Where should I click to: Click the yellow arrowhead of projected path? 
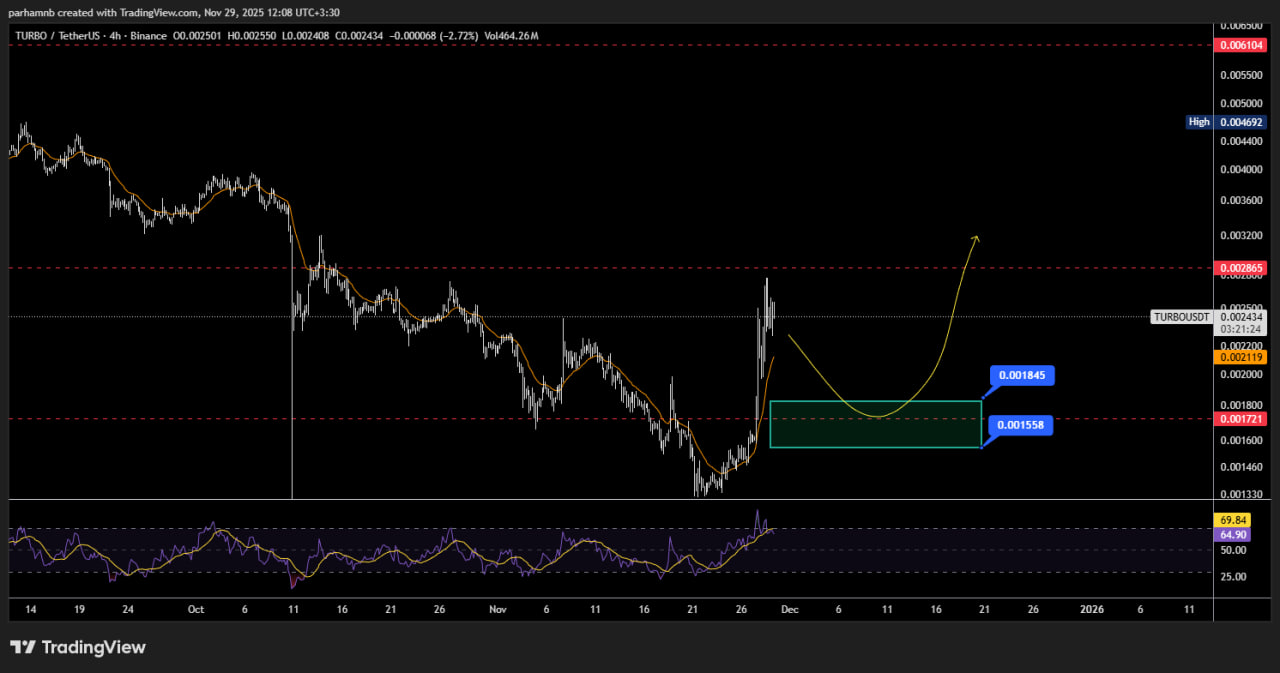(975, 238)
